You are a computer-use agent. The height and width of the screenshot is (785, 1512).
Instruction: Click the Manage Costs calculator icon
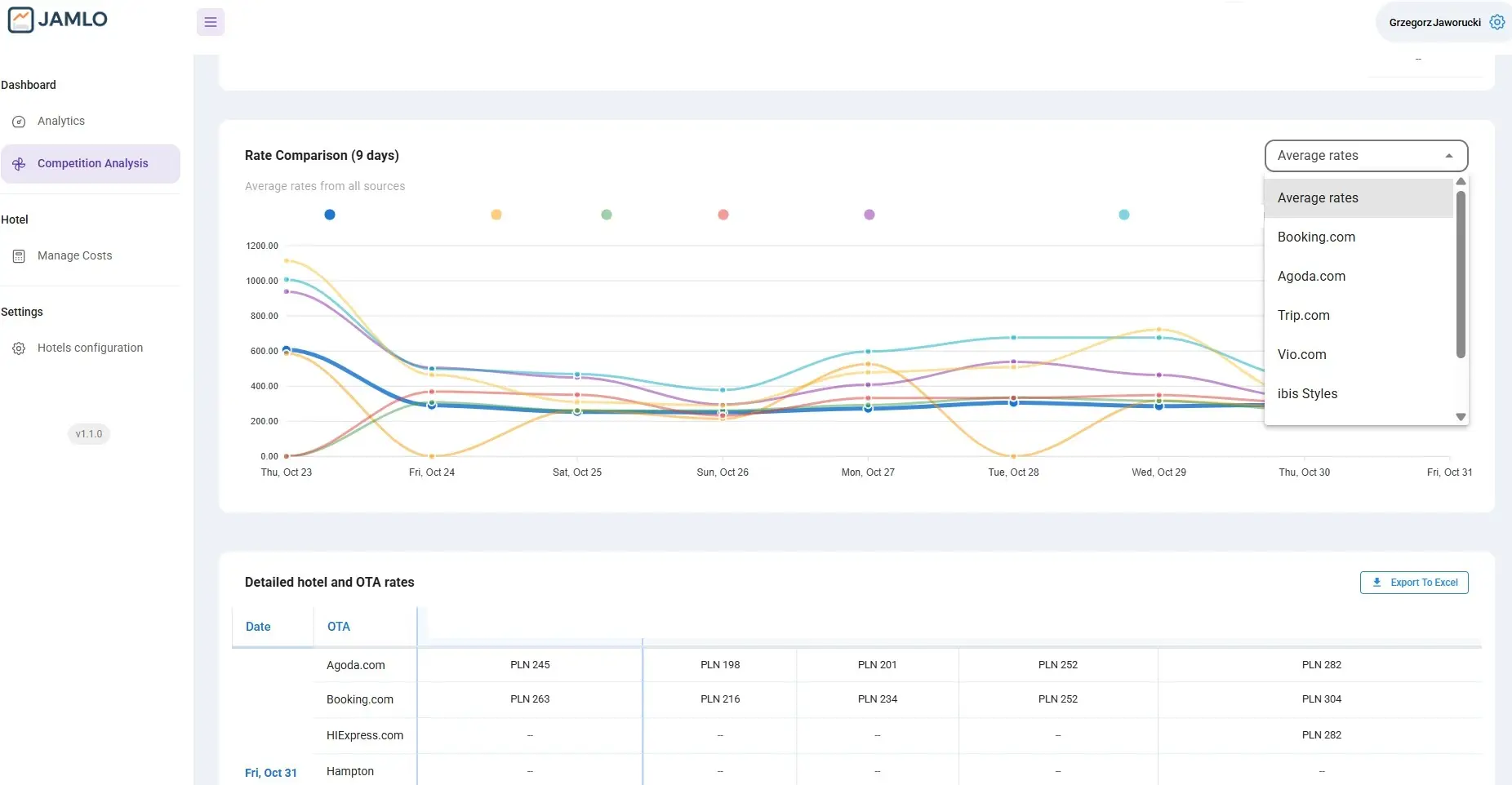19,256
